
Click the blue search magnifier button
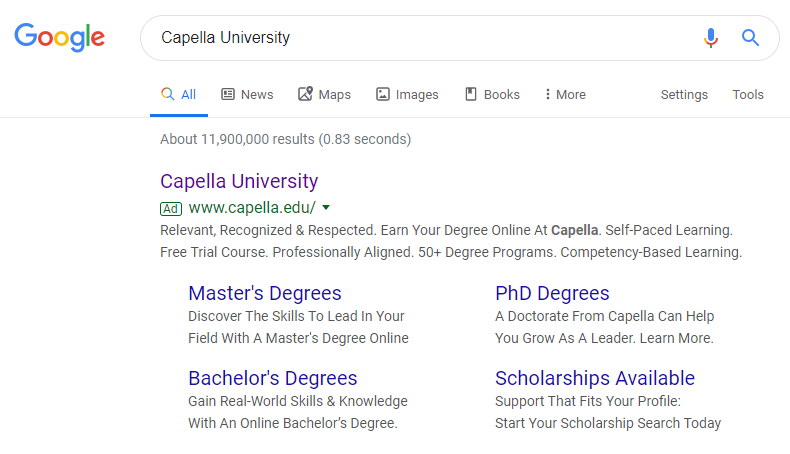pyautogui.click(x=750, y=37)
